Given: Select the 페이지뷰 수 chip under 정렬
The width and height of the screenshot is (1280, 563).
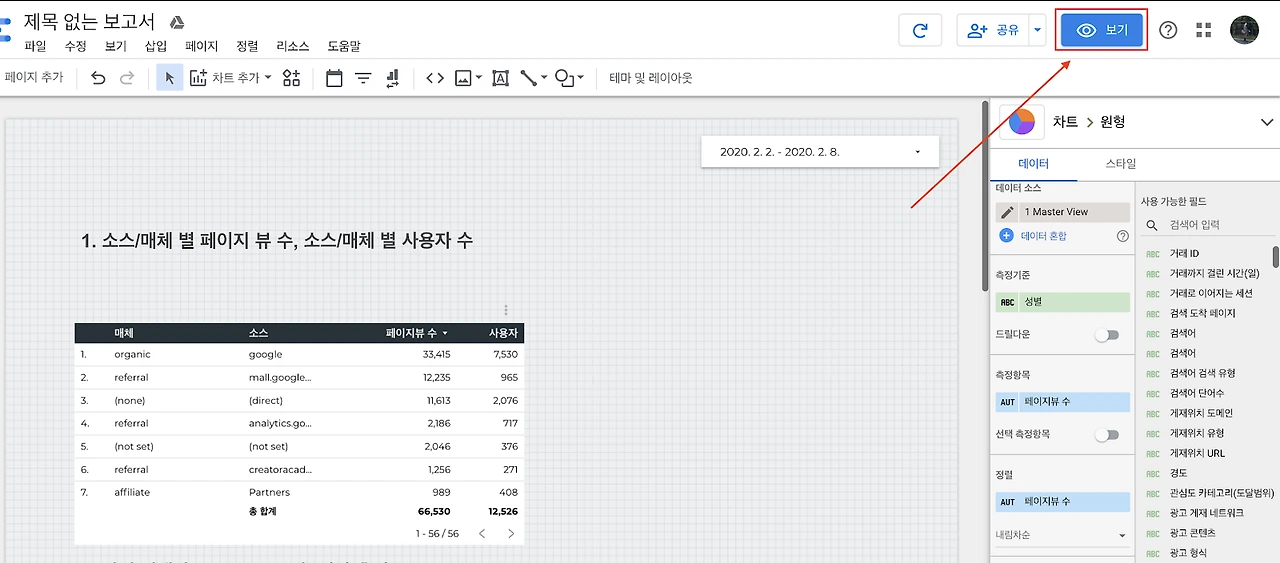Looking at the screenshot, I should point(1062,502).
